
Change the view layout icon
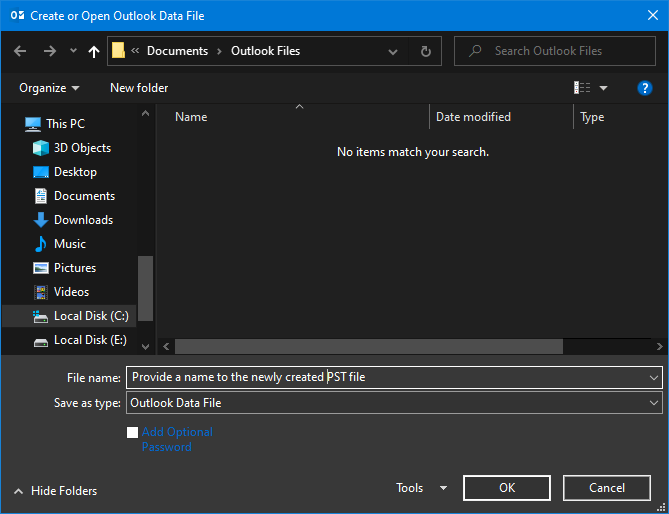[582, 88]
